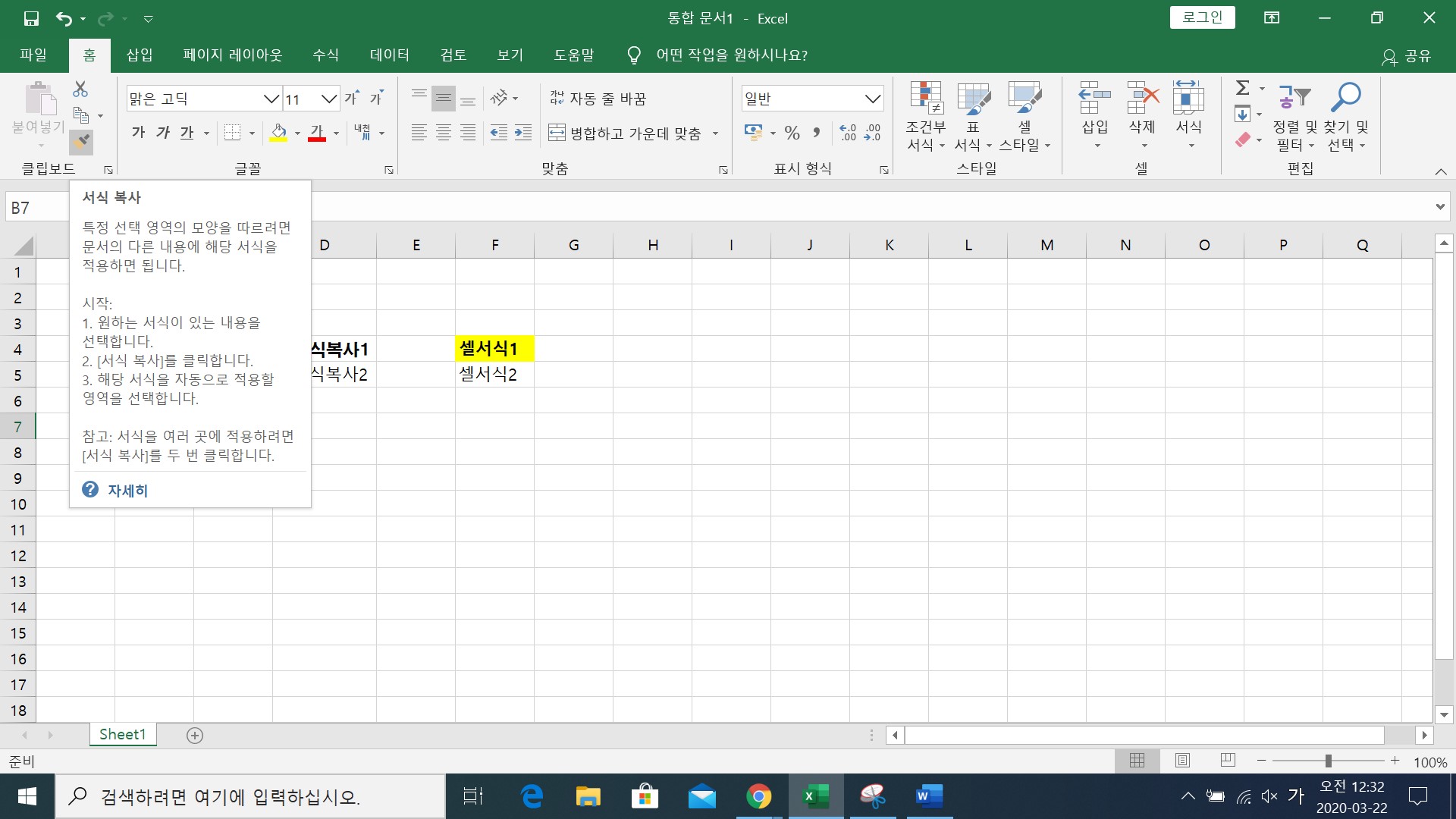This screenshot has width=1456, height=819.
Task: Expand the 붙여넣기 paste dropdown
Action: tap(41, 145)
